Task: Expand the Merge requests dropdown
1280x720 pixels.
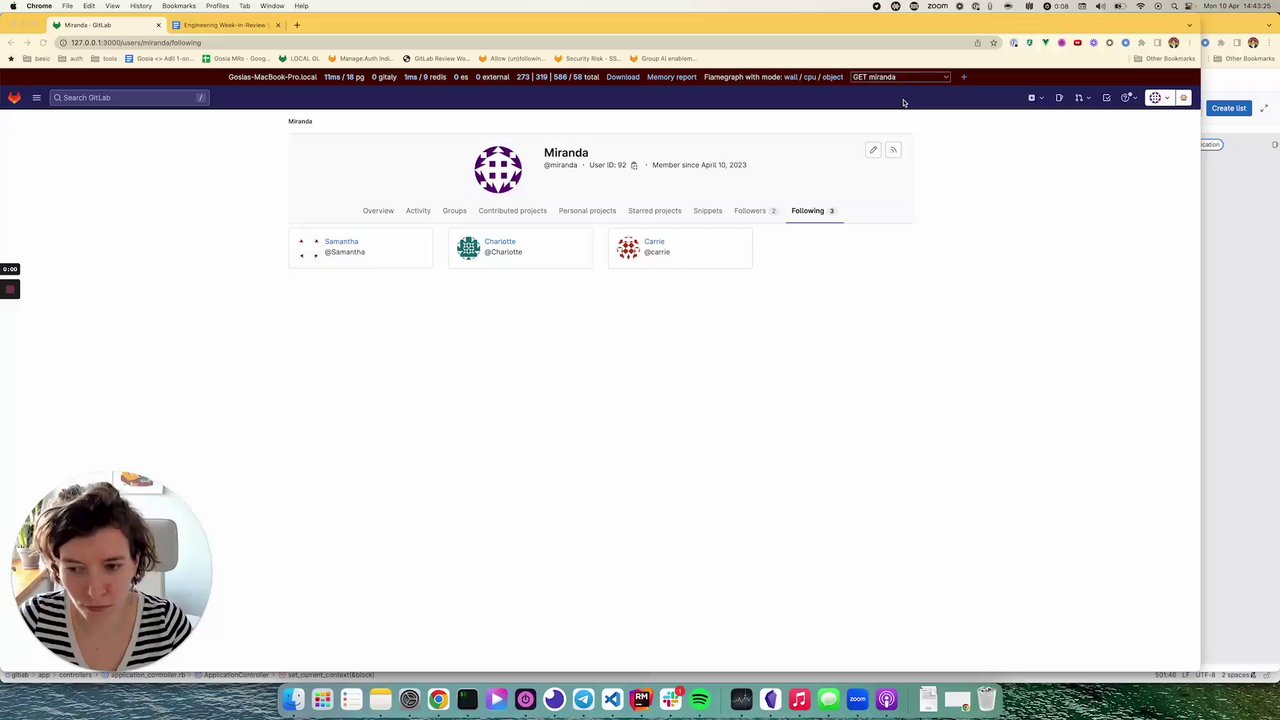Action: click(x=1082, y=98)
